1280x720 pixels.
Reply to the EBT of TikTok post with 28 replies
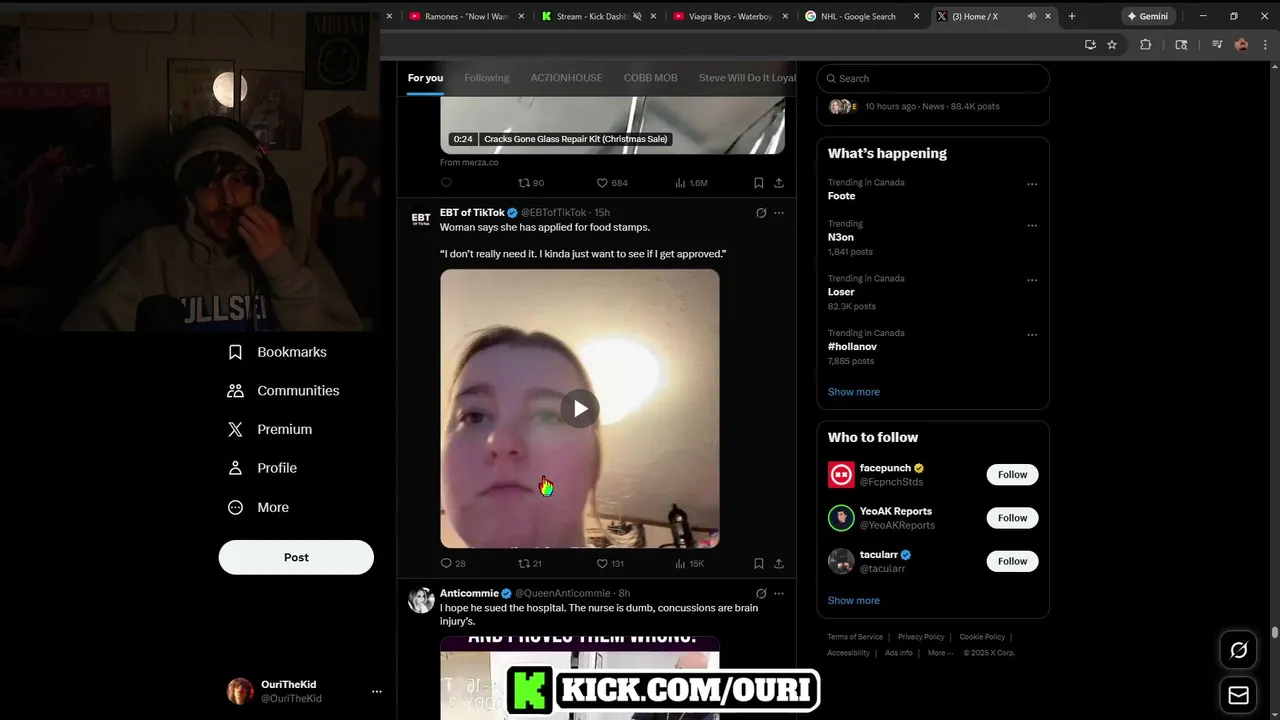(453, 564)
